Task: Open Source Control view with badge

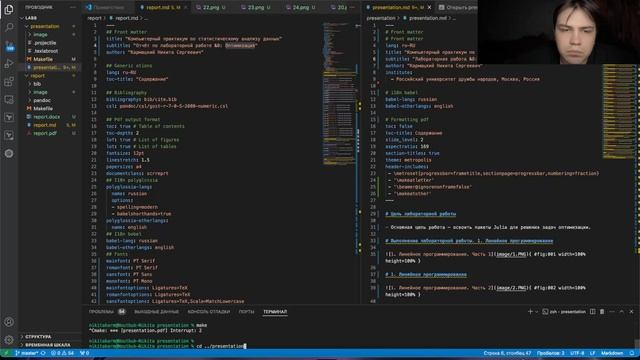Action: (x=9, y=46)
